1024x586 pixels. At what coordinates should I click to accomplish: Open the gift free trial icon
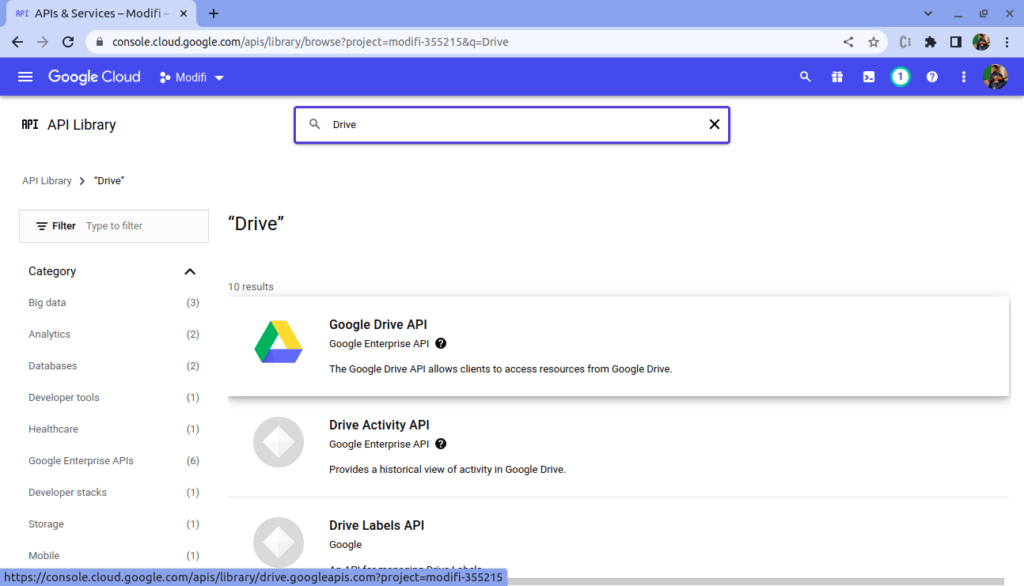point(837,77)
